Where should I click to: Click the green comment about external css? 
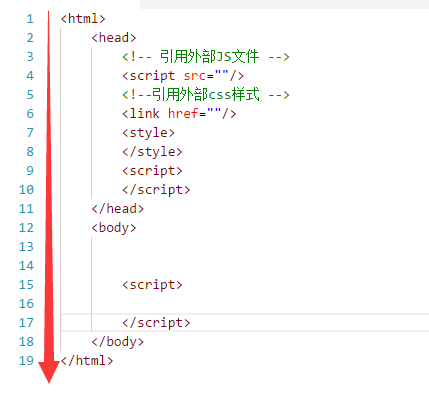206,95
